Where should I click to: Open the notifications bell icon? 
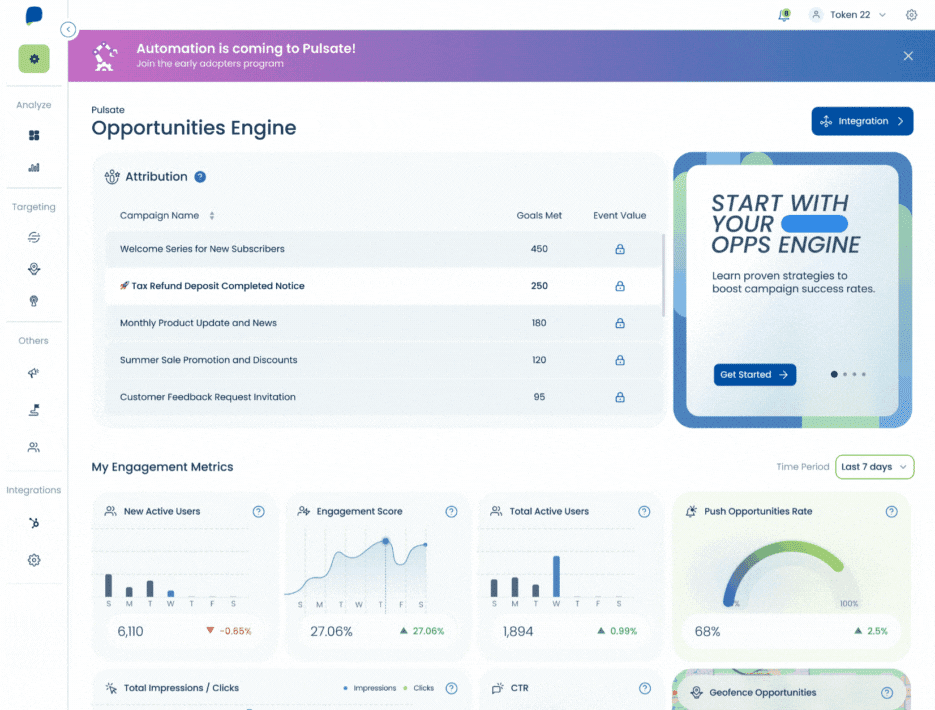(x=784, y=15)
